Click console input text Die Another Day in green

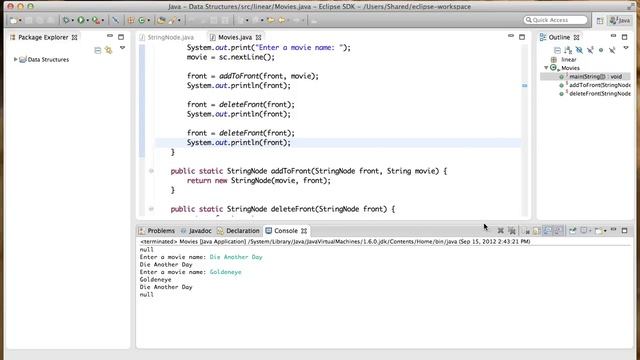click(236, 257)
